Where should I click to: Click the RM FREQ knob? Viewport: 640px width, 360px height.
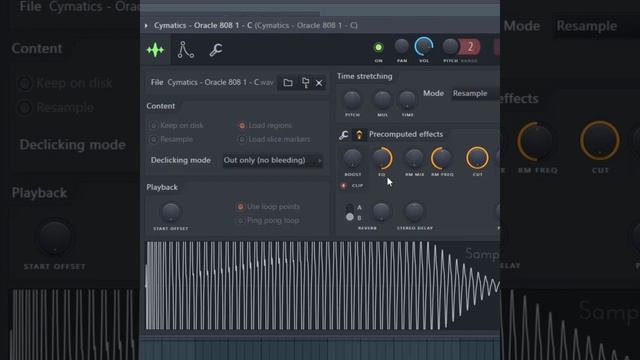pyautogui.click(x=442, y=158)
